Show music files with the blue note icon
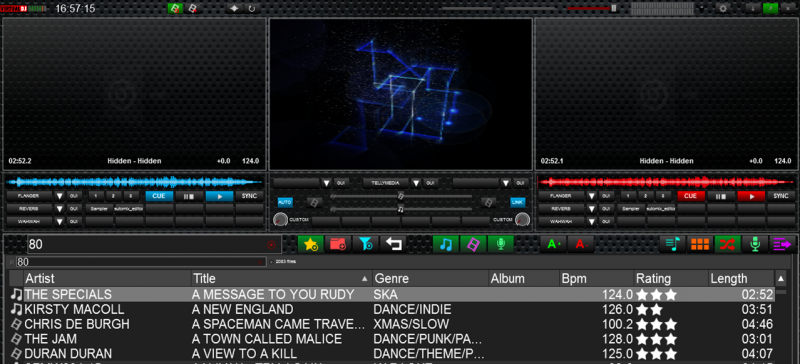The height and width of the screenshot is (364, 800). pos(446,244)
